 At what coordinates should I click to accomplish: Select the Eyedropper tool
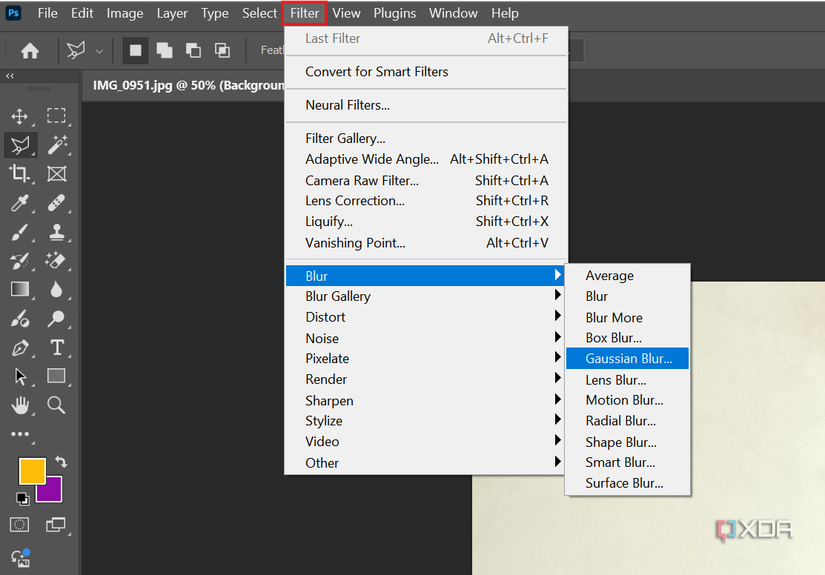coord(19,203)
